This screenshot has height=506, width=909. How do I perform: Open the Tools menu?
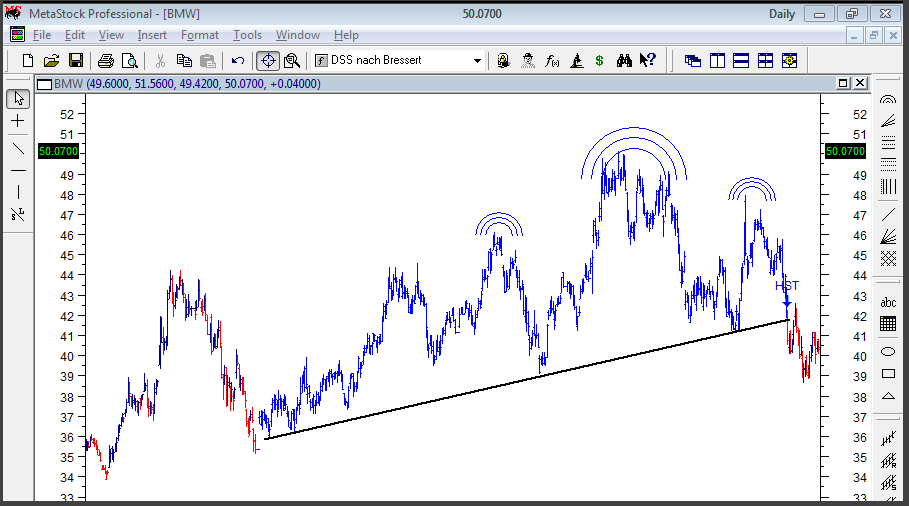pyautogui.click(x=247, y=35)
